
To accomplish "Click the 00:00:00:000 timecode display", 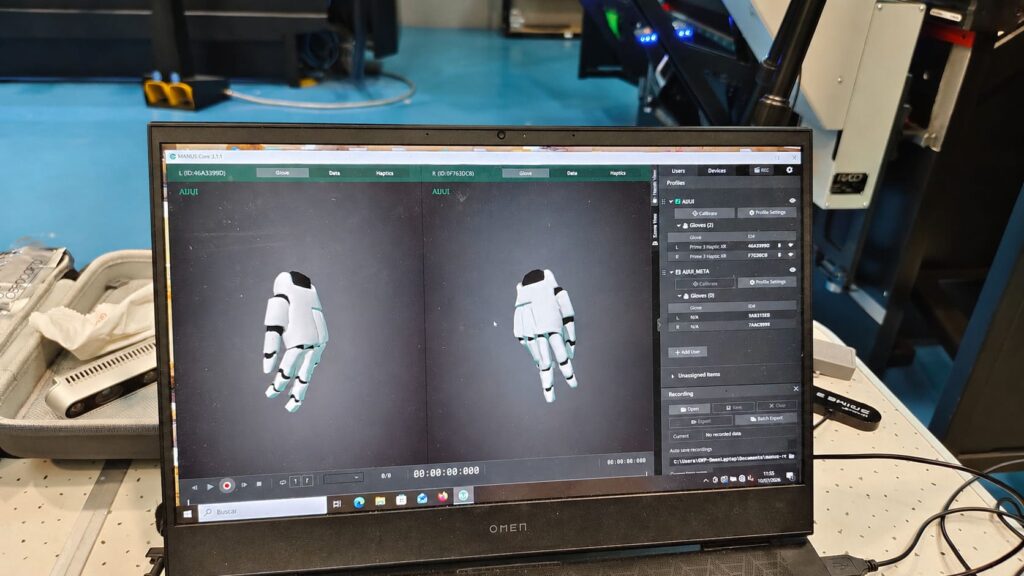I will coord(446,472).
